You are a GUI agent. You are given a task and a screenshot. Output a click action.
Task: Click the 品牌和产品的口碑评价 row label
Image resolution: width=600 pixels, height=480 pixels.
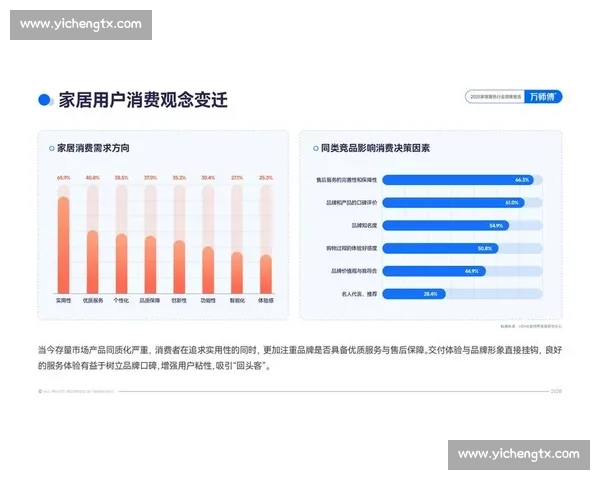click(x=351, y=202)
